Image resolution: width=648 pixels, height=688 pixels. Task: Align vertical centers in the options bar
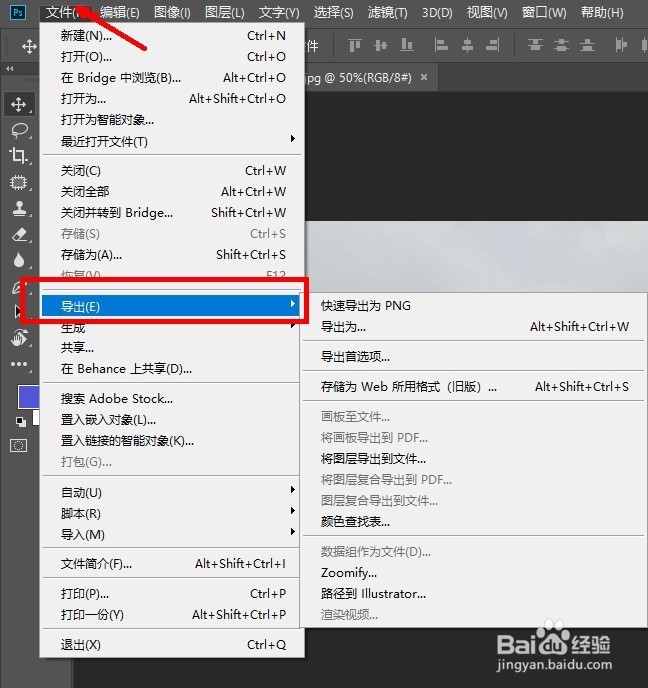pos(381,45)
